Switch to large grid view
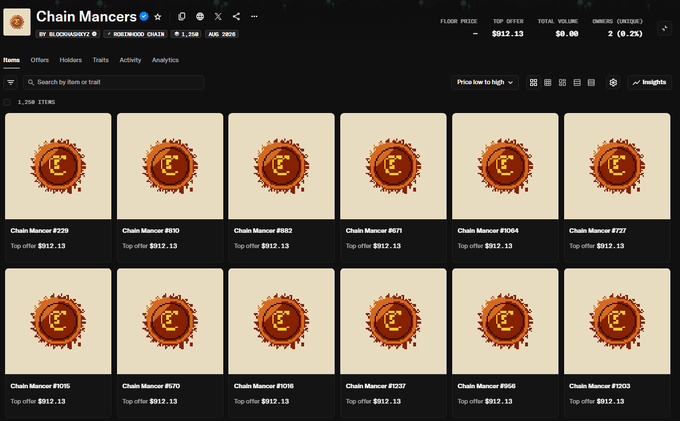The image size is (680, 421). point(533,82)
